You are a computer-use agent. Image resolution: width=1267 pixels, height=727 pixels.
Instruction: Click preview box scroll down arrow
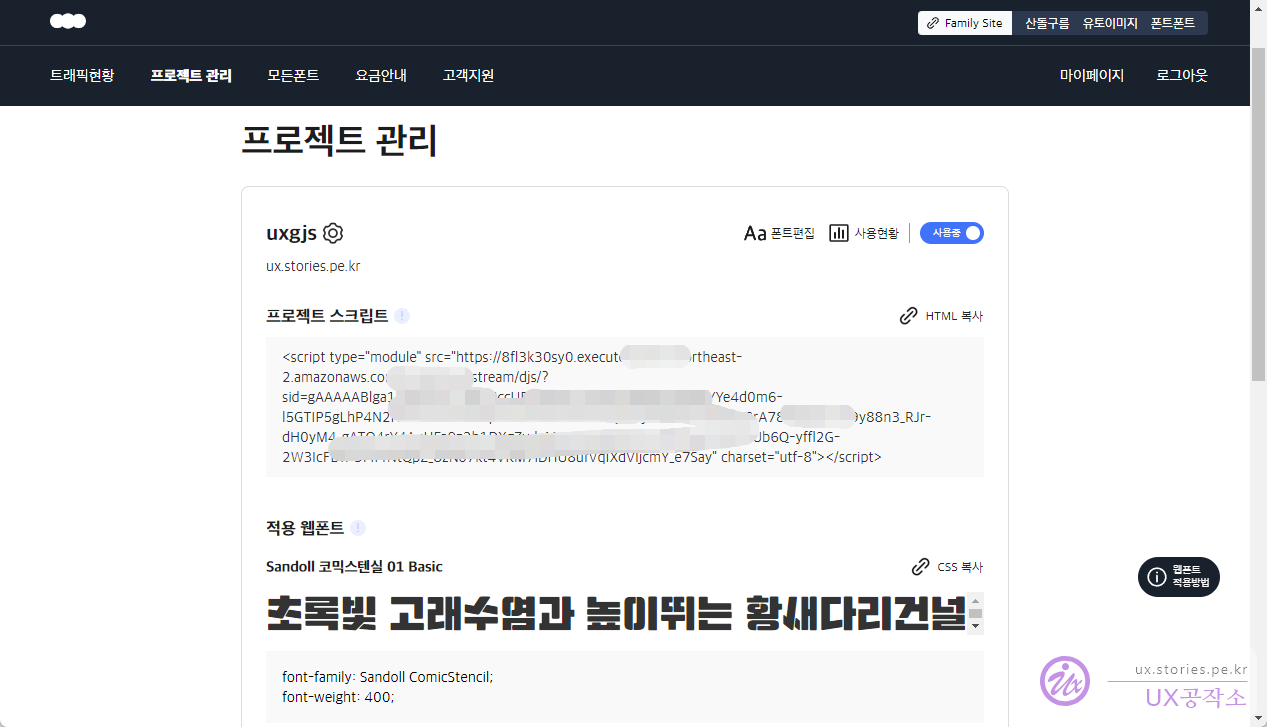[976, 626]
